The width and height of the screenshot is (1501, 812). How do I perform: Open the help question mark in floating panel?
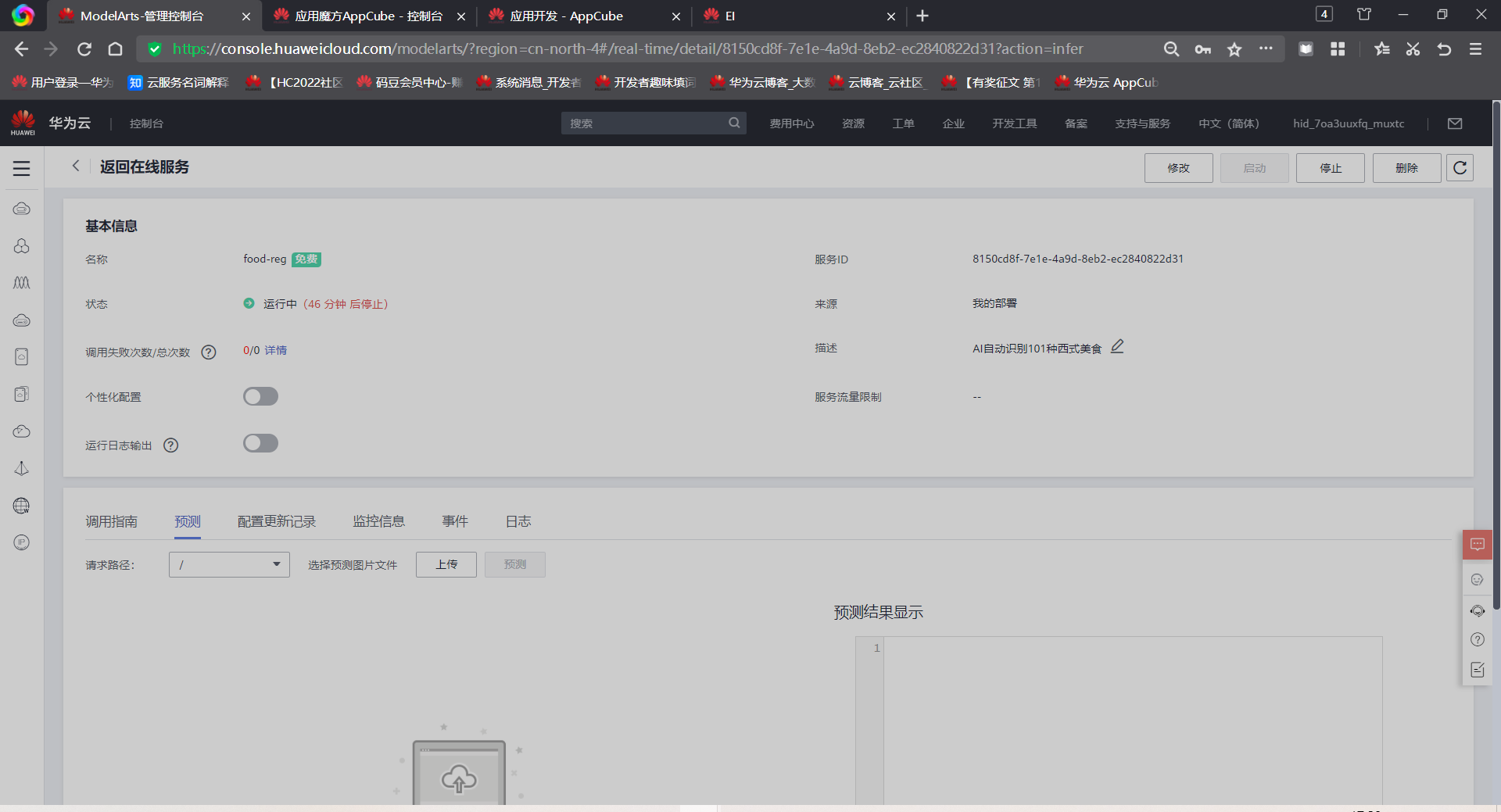point(1478,640)
